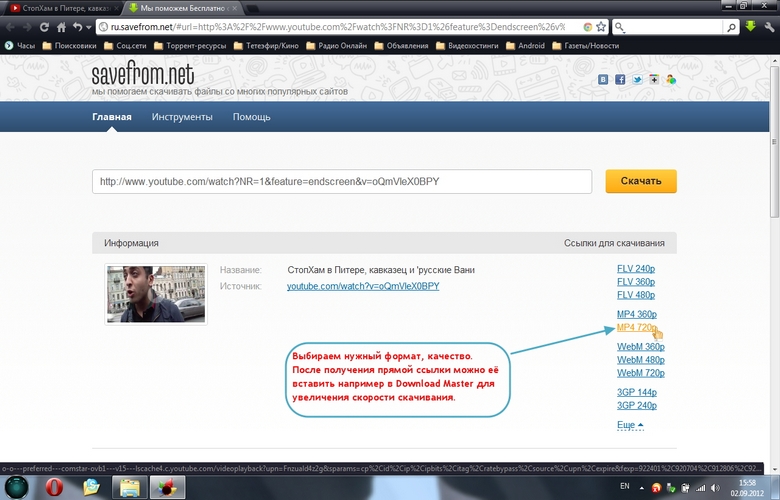Click the volume speaker tray icon
780x500 pixels.
click(715, 488)
